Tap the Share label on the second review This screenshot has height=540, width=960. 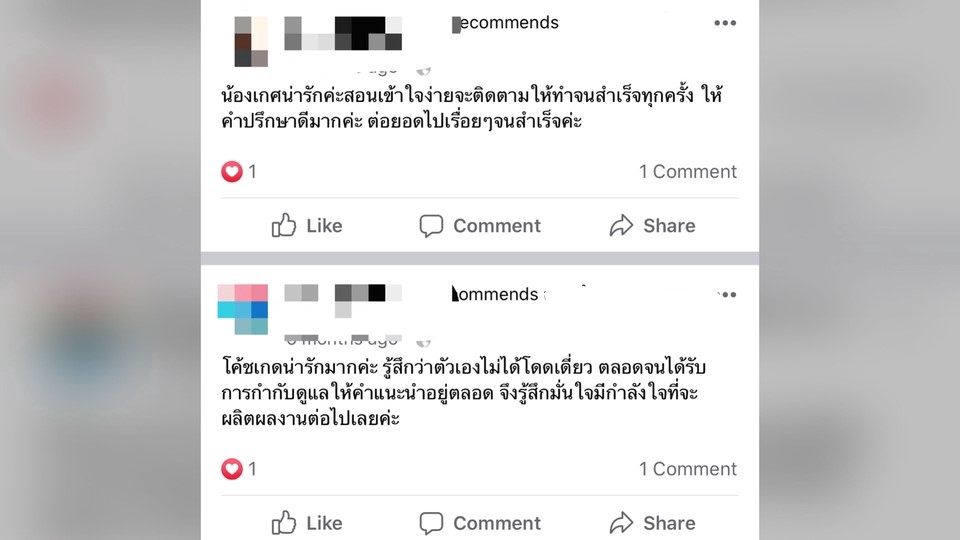[669, 523]
